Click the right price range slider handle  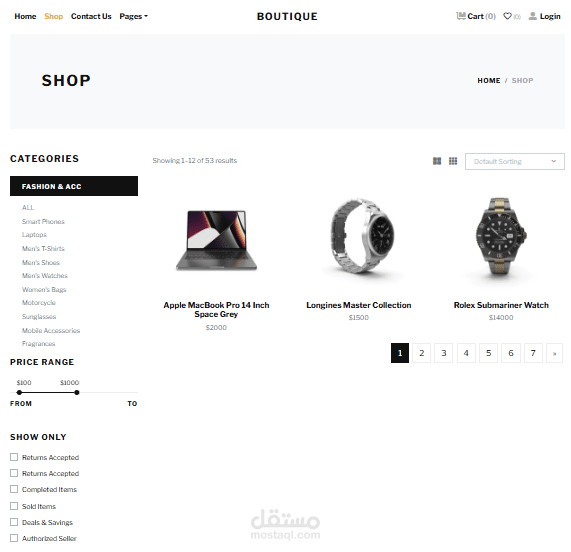coord(76,393)
